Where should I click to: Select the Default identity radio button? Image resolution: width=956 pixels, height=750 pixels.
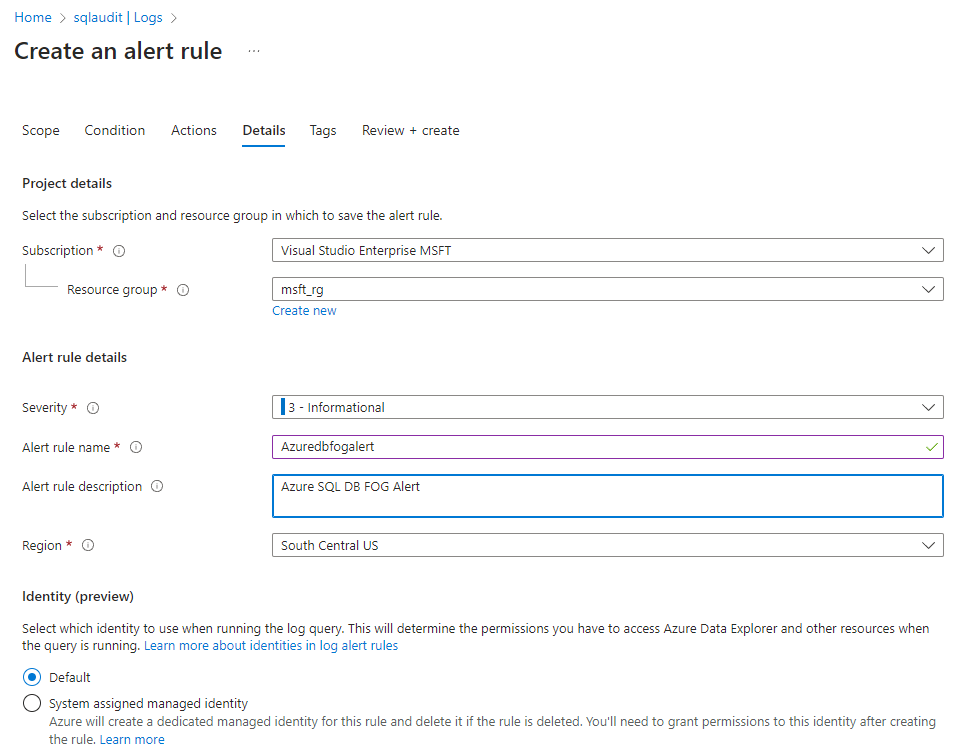(x=32, y=677)
